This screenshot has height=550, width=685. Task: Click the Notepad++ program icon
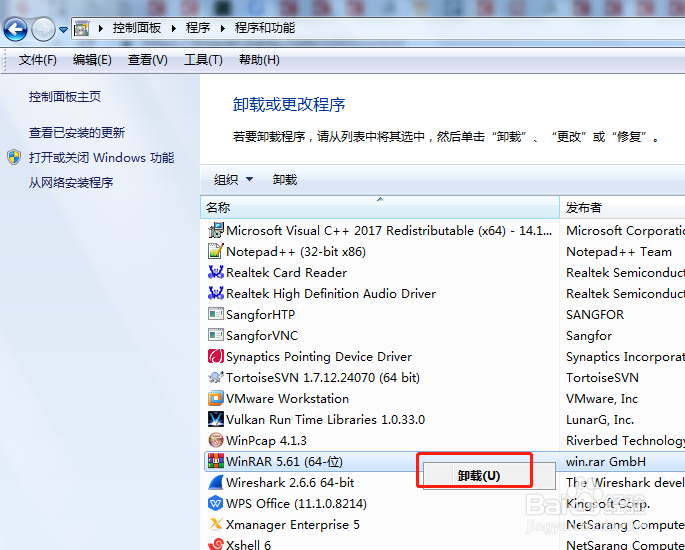[215, 251]
